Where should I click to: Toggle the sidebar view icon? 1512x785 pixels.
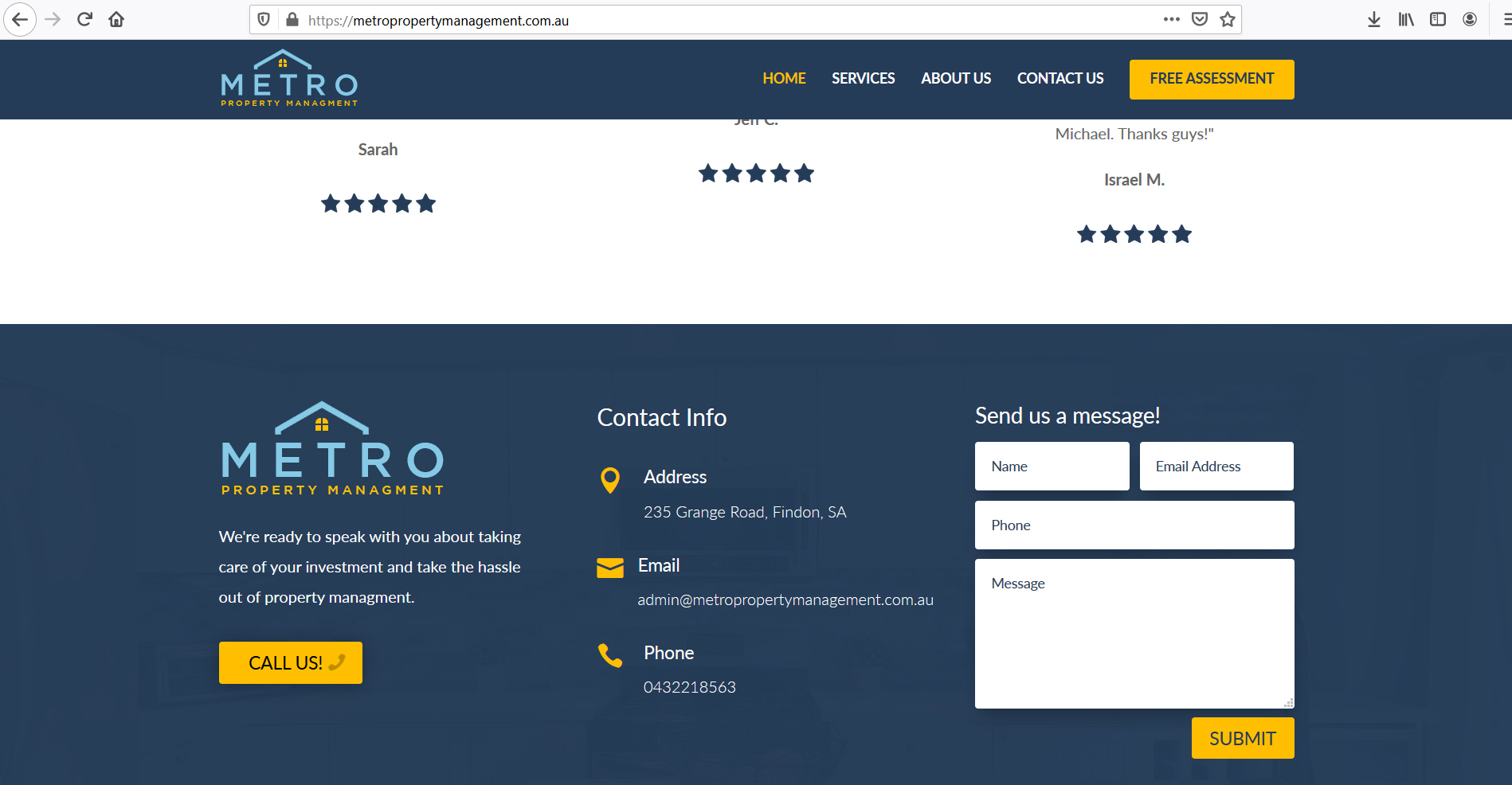click(x=1438, y=20)
